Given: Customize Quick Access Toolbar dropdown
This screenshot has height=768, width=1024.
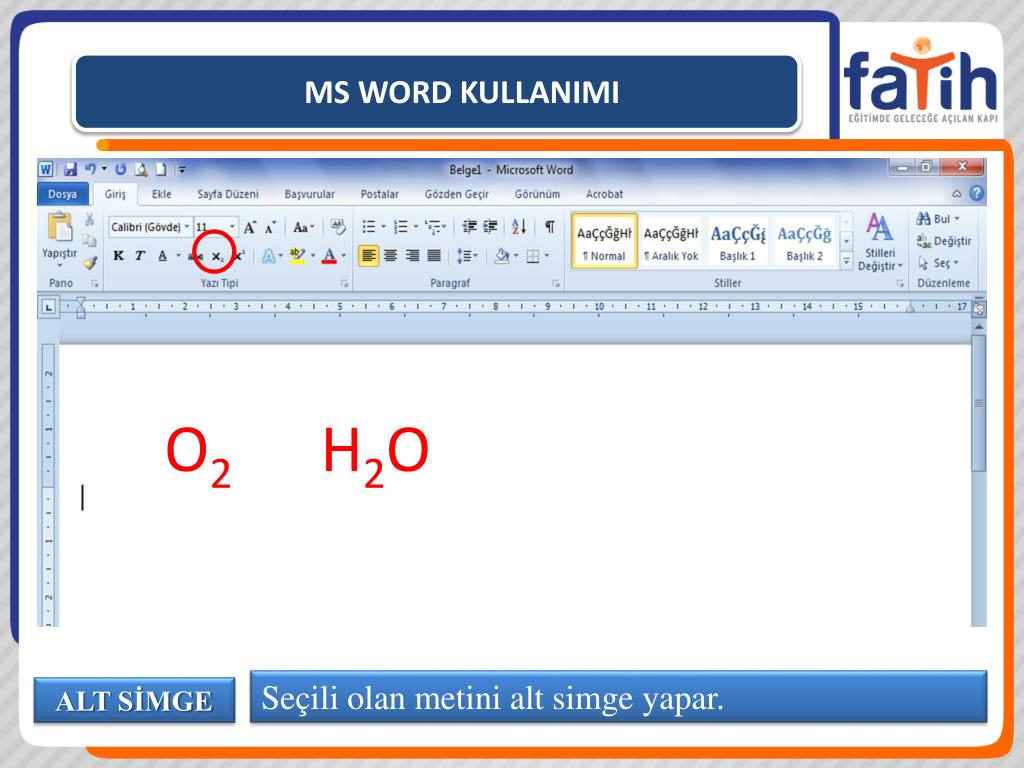Looking at the screenshot, I should [x=182, y=170].
